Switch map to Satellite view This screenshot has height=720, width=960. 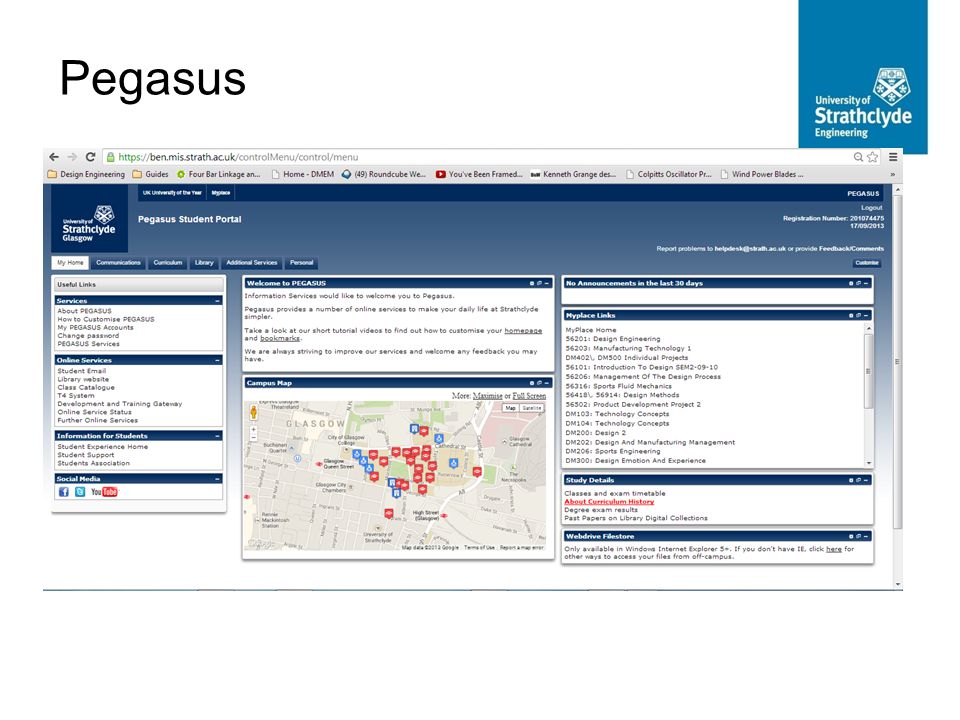[x=531, y=408]
